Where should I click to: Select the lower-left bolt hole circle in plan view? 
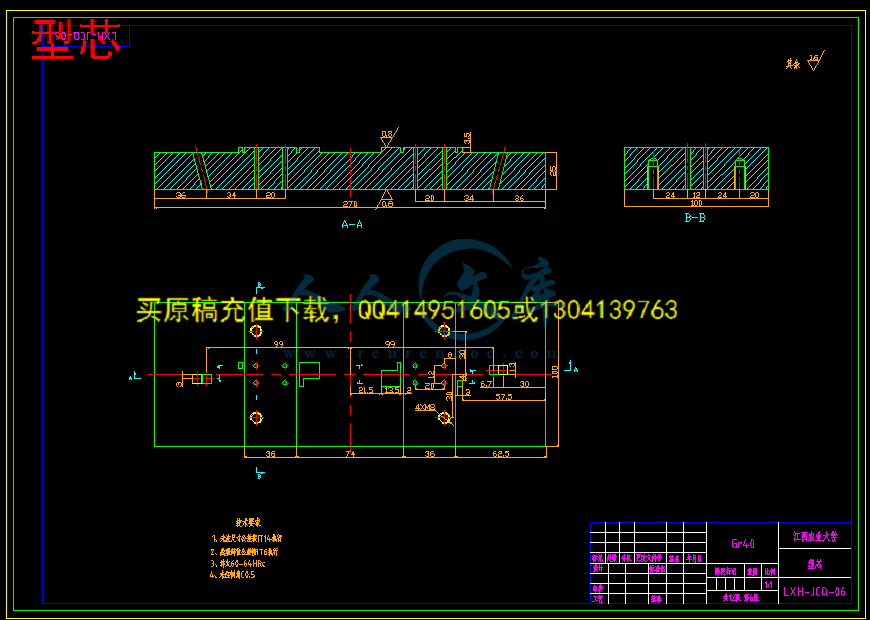[256, 417]
